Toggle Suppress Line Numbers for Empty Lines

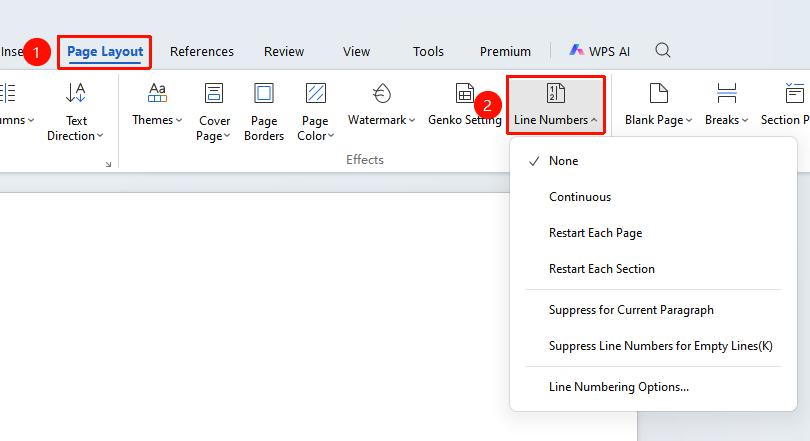(x=653, y=346)
